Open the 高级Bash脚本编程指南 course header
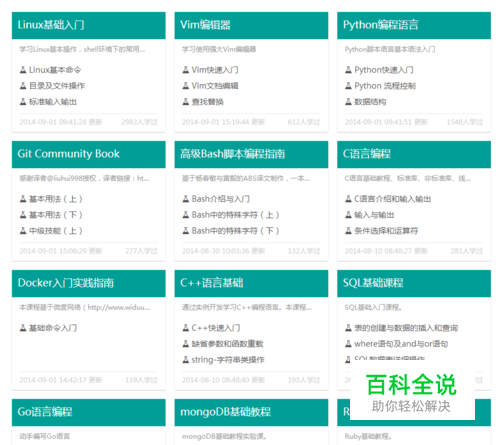This screenshot has height=445, width=500. (x=251, y=154)
